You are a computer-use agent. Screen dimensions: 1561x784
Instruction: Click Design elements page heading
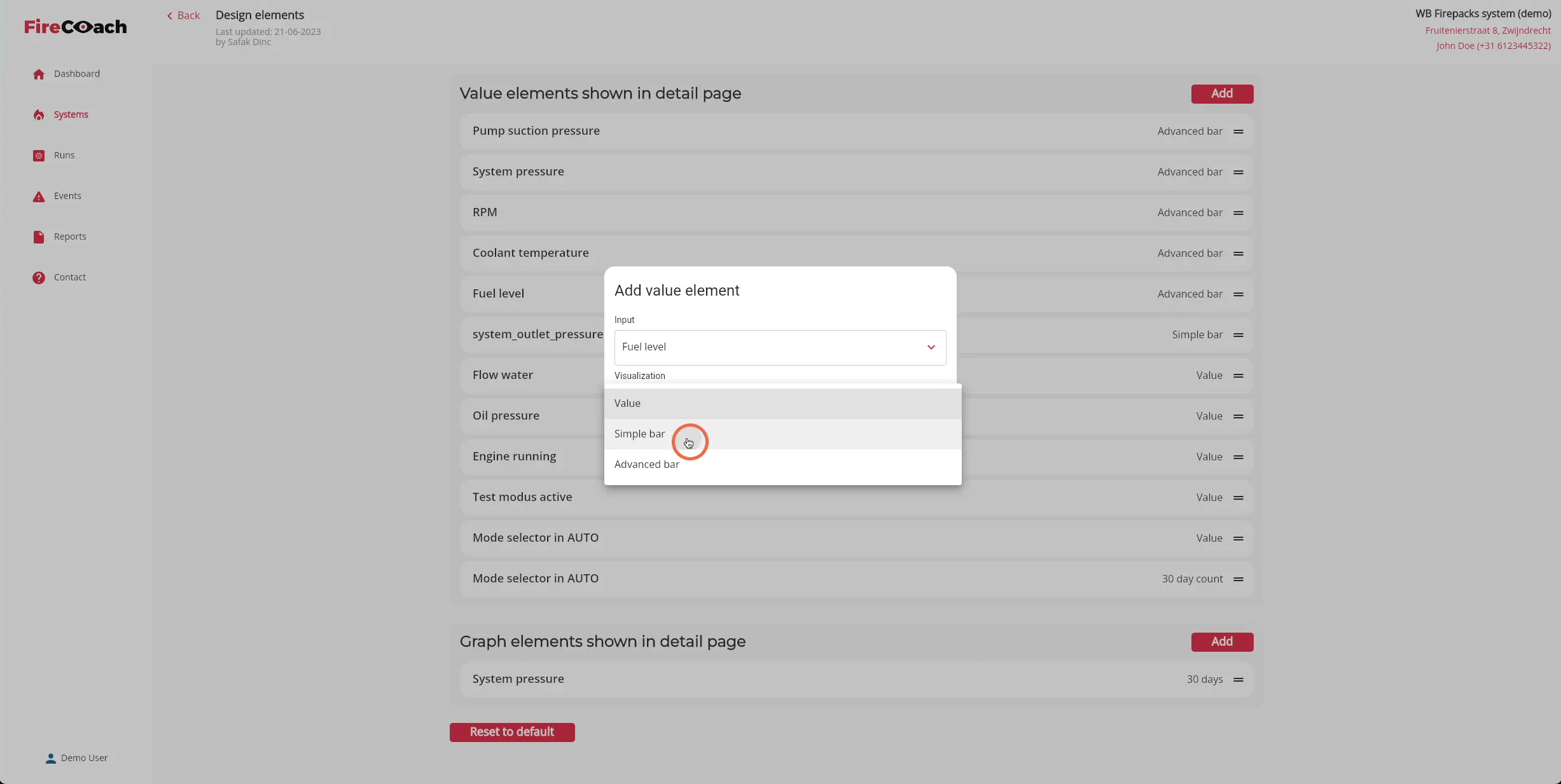click(260, 15)
